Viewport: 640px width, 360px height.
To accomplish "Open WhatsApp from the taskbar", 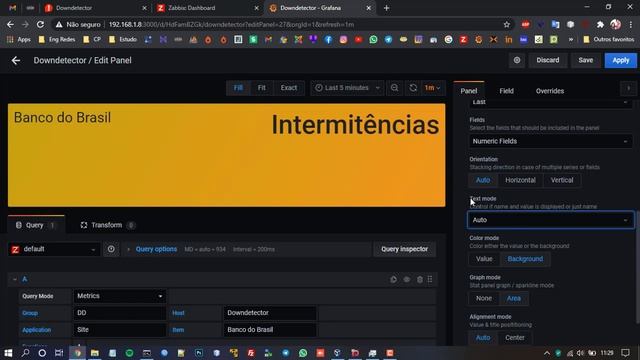I will pyautogui.click(x=303, y=353).
